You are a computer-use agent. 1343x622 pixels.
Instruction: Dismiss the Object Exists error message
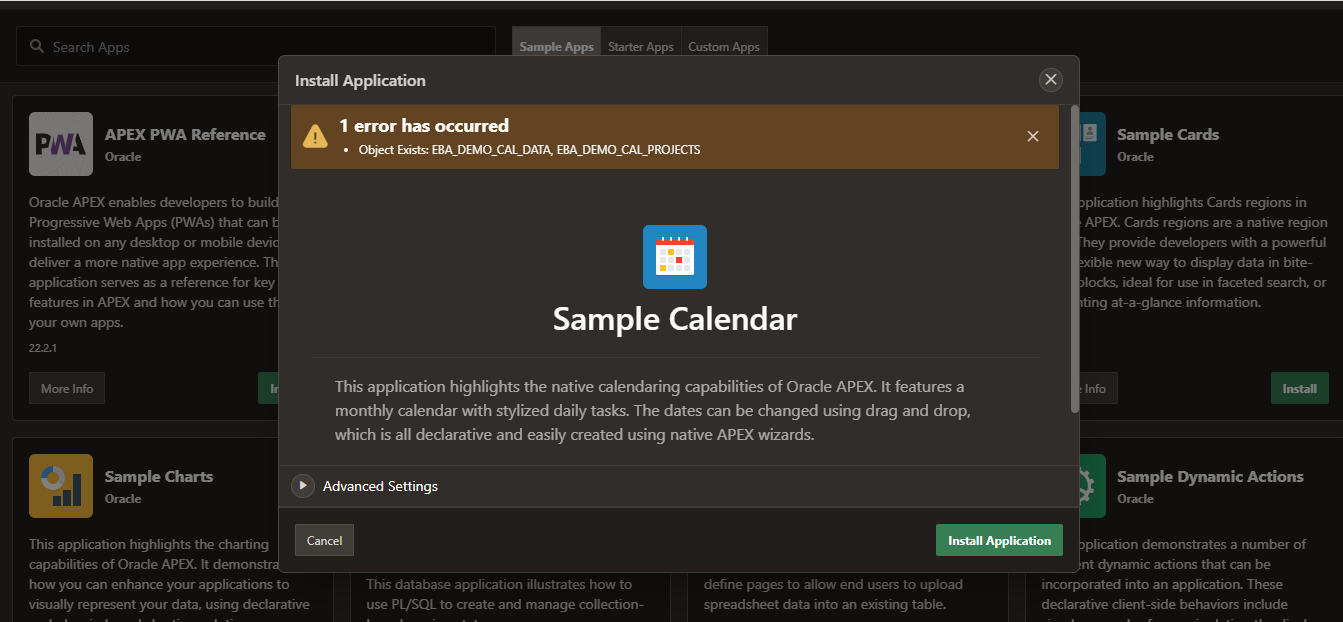(x=1033, y=136)
